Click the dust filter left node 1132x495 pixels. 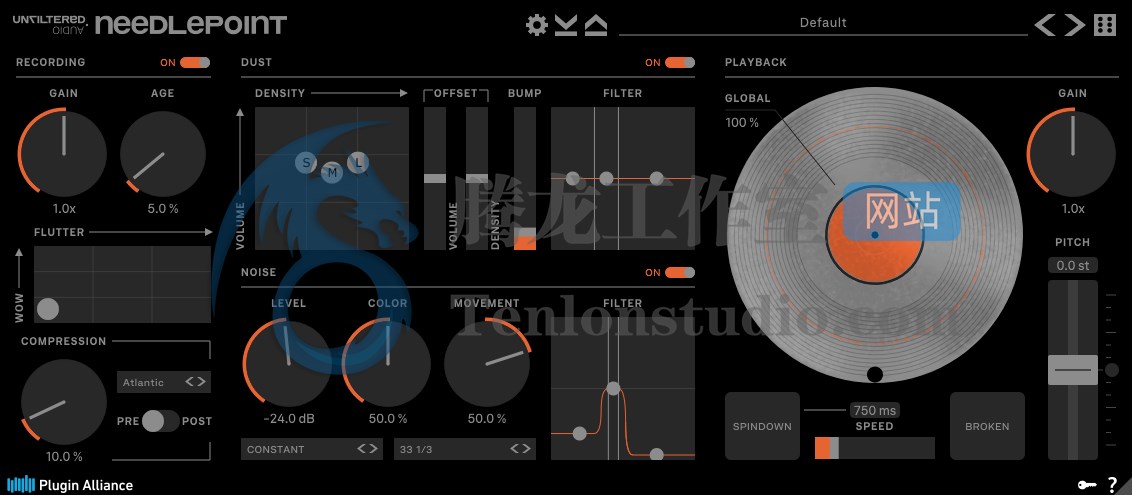point(572,178)
